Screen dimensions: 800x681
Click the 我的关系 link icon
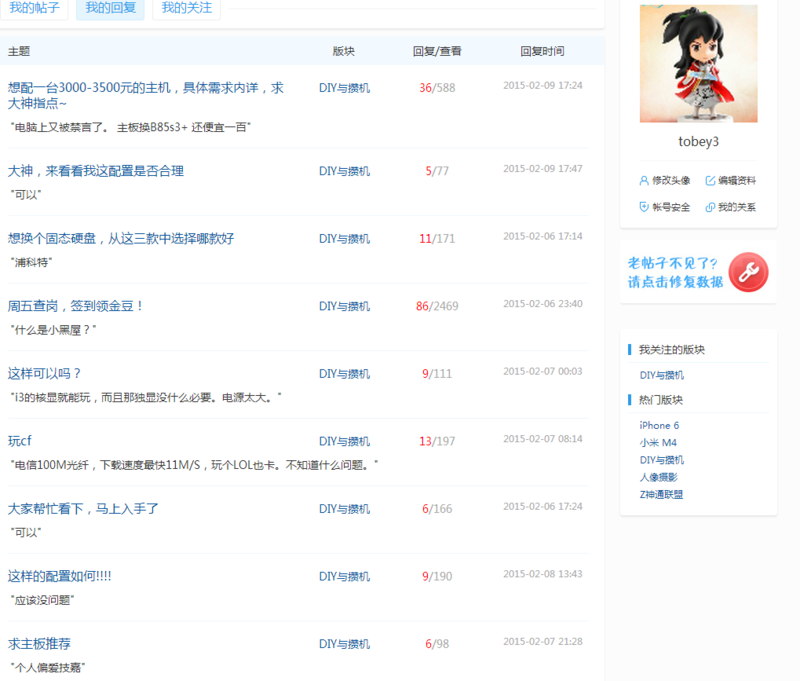click(x=710, y=207)
